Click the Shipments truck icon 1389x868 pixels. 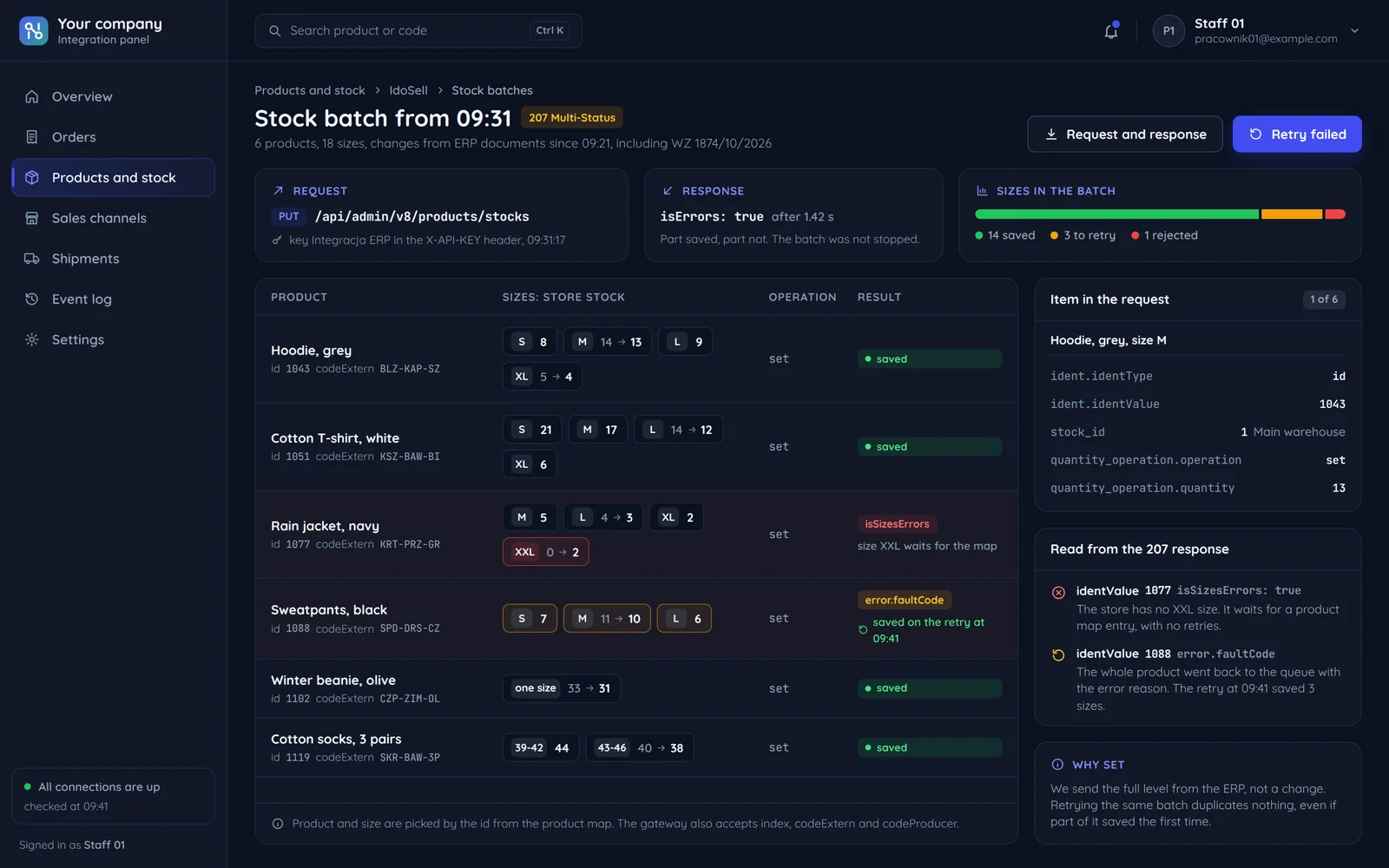click(x=32, y=259)
